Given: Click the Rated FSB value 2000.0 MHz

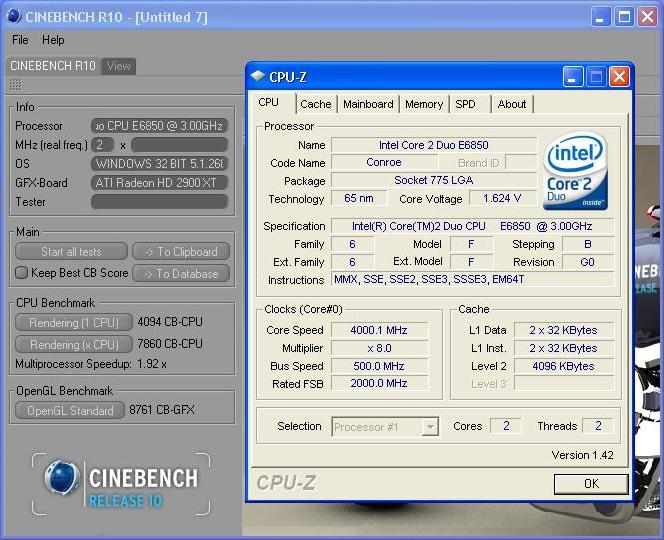Looking at the screenshot, I should [x=379, y=383].
